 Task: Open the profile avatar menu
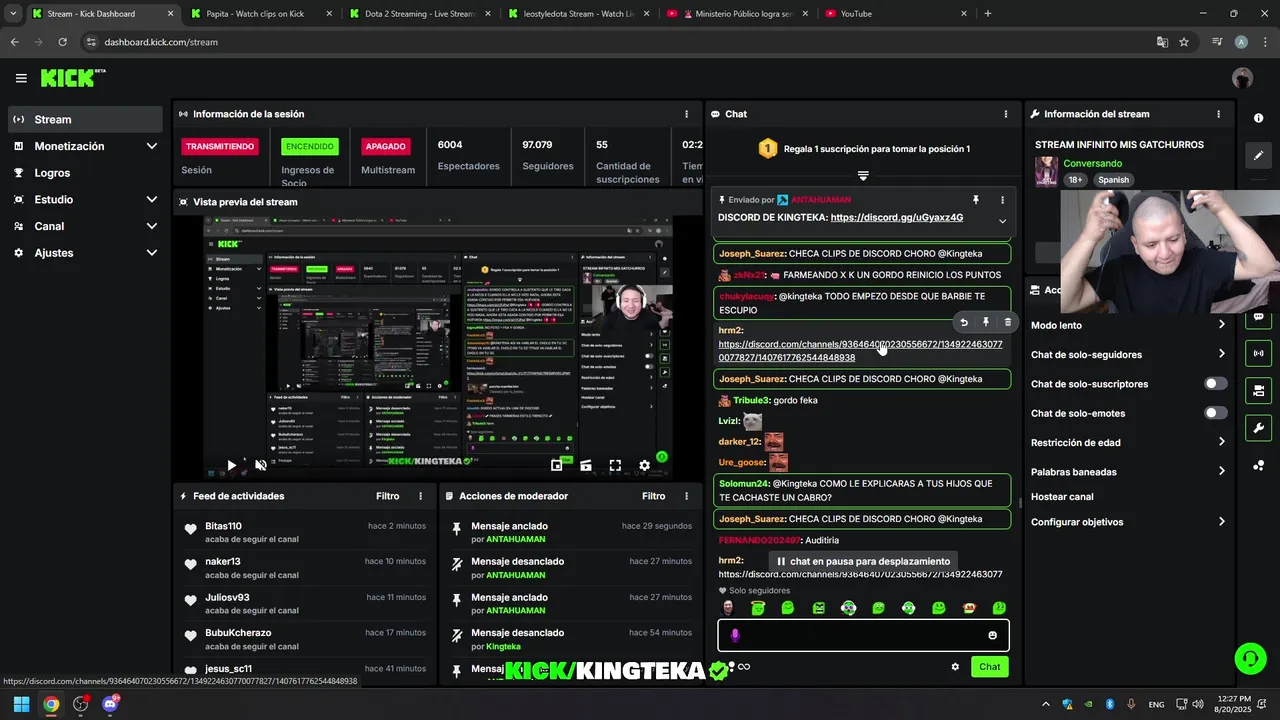(x=1242, y=78)
